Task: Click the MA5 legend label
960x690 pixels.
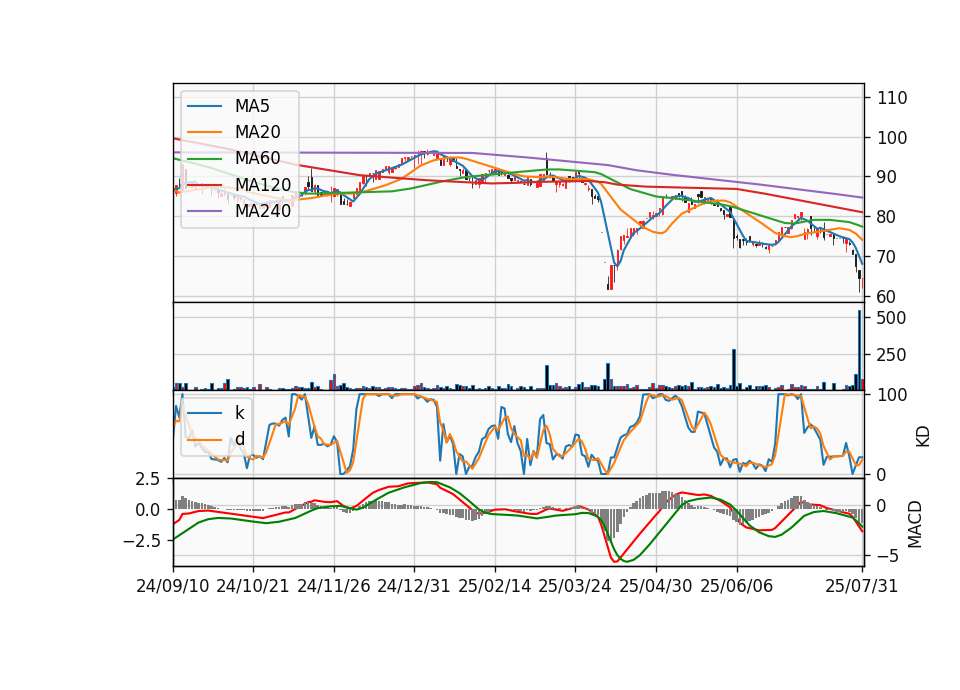Action: (x=252, y=106)
